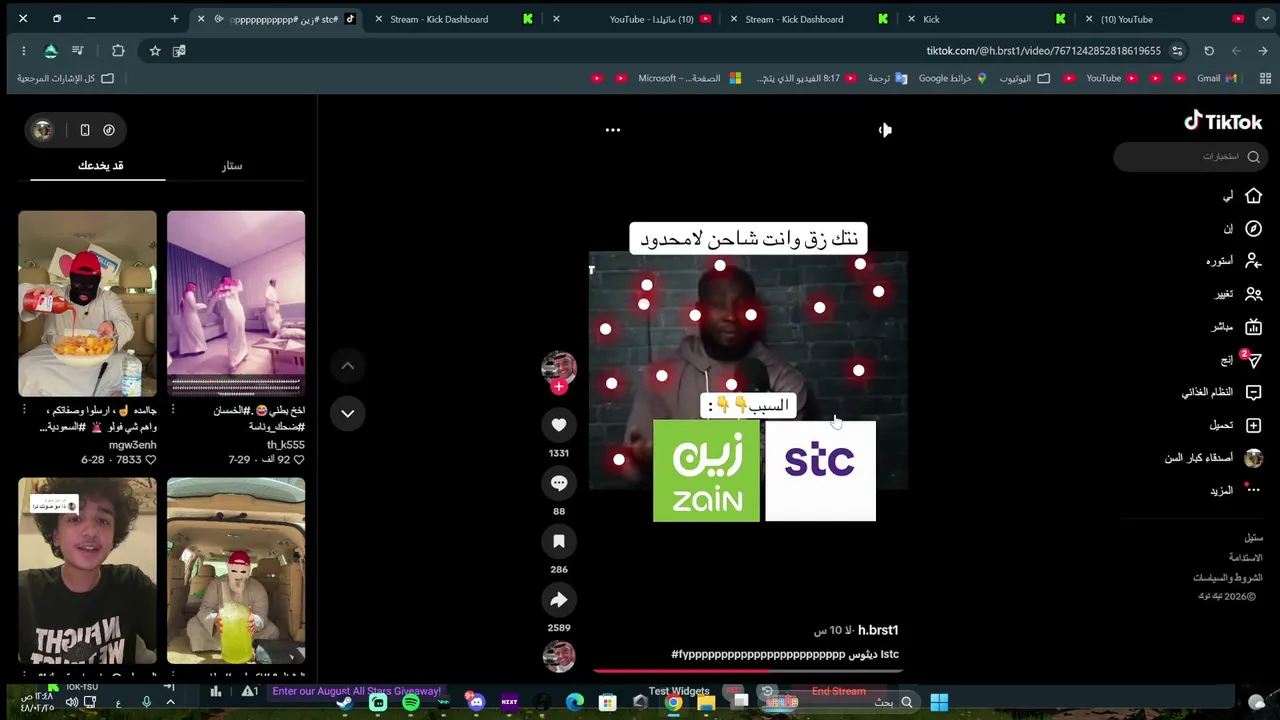
Task: Open the Chrome three-dot menu
Action: (x=23, y=51)
